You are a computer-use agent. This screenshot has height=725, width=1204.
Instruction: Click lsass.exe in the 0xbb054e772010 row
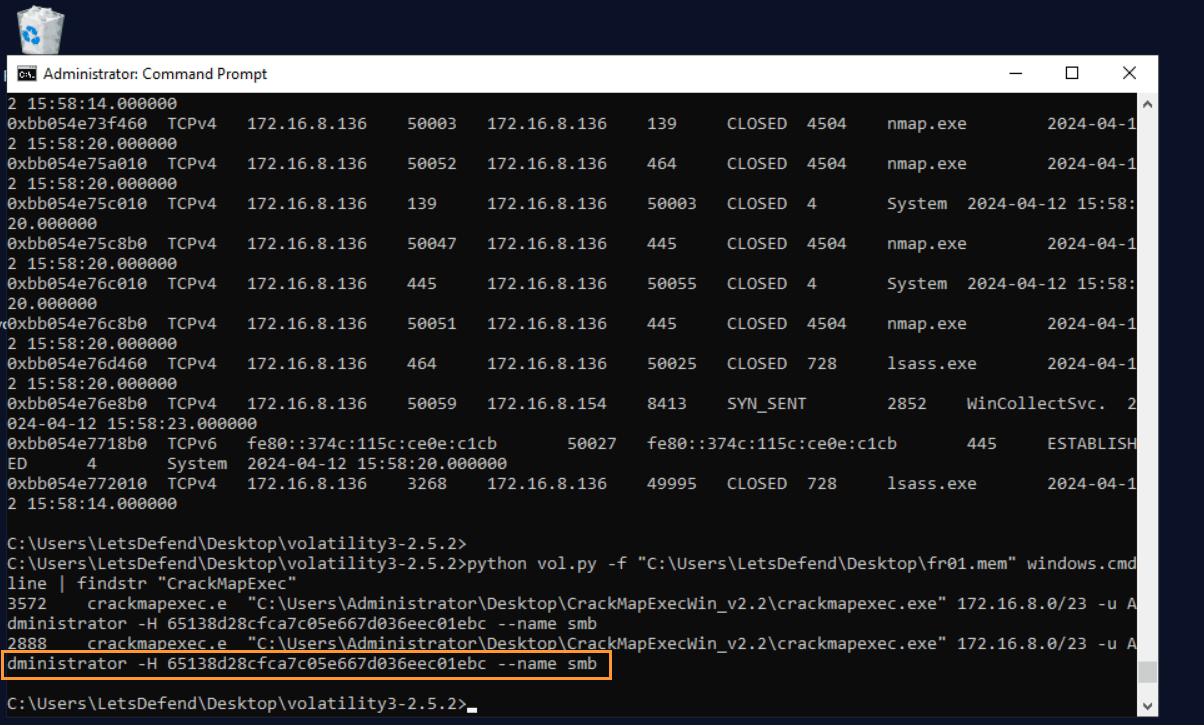tap(932, 484)
